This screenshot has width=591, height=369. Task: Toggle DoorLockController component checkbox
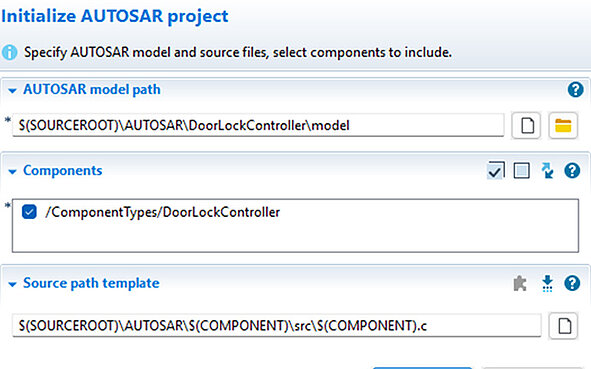click(29, 212)
